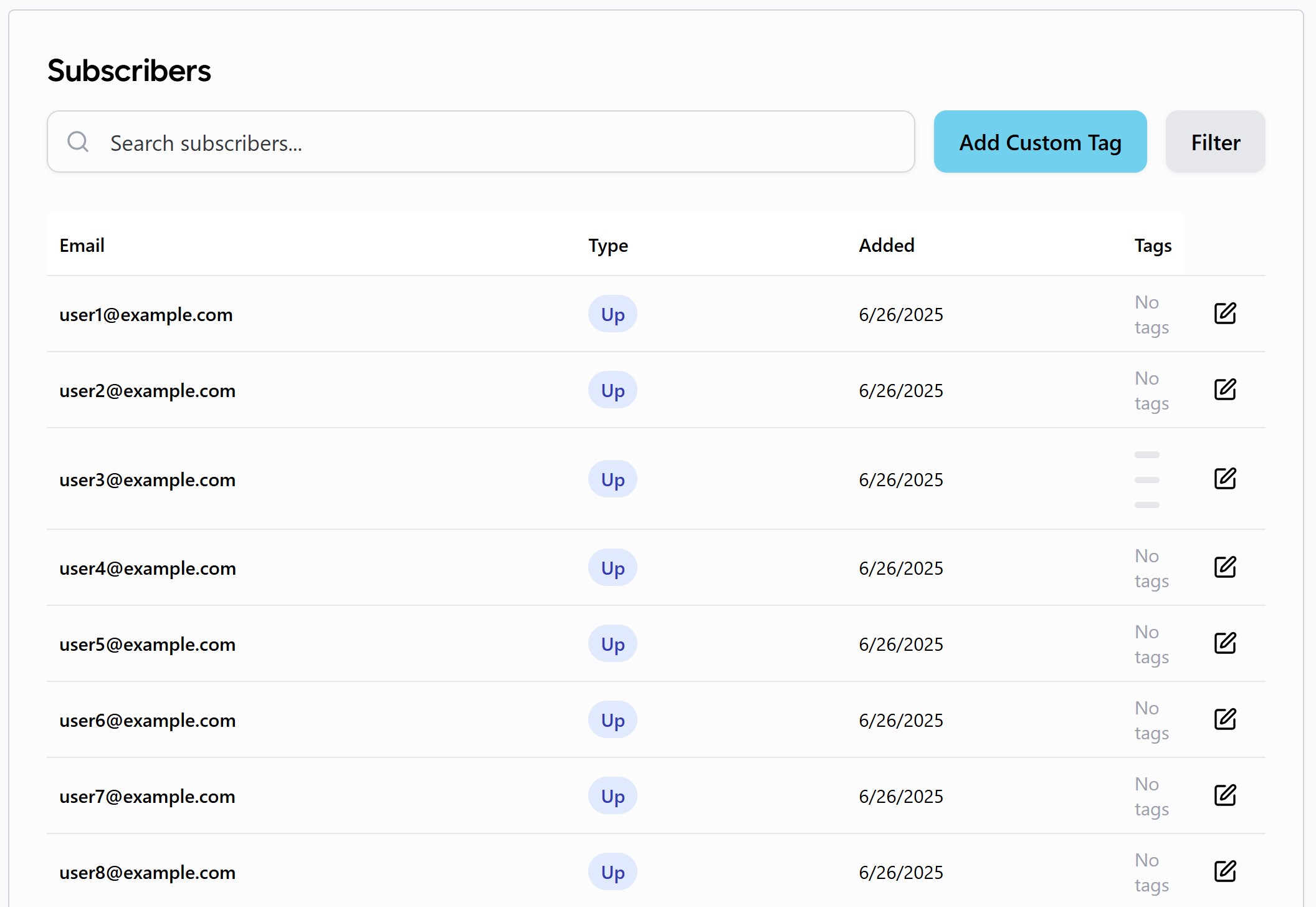Click the Tags column header
This screenshot has height=907, width=1316.
click(x=1152, y=246)
